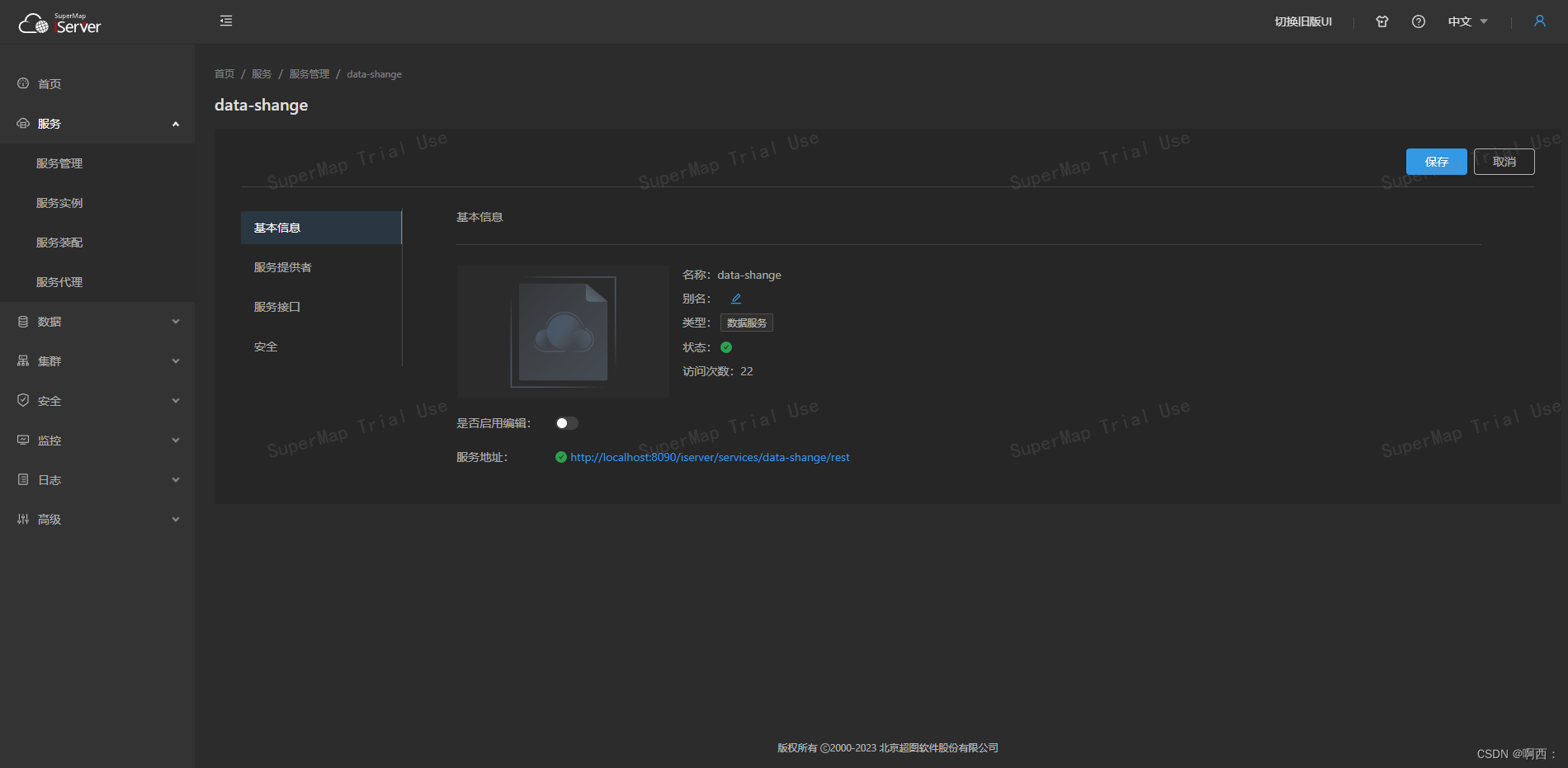Click the SuperMap iServer logo
Viewport: 1568px width, 768px height.
point(59,23)
